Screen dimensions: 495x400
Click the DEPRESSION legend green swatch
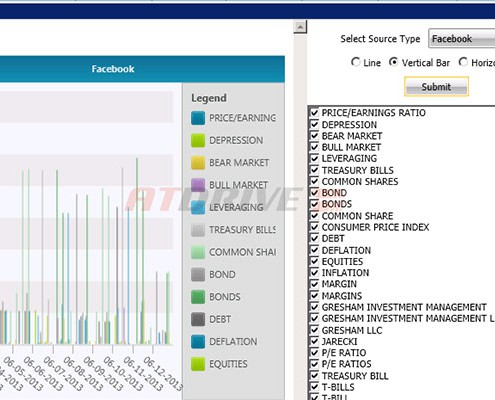(x=198, y=140)
